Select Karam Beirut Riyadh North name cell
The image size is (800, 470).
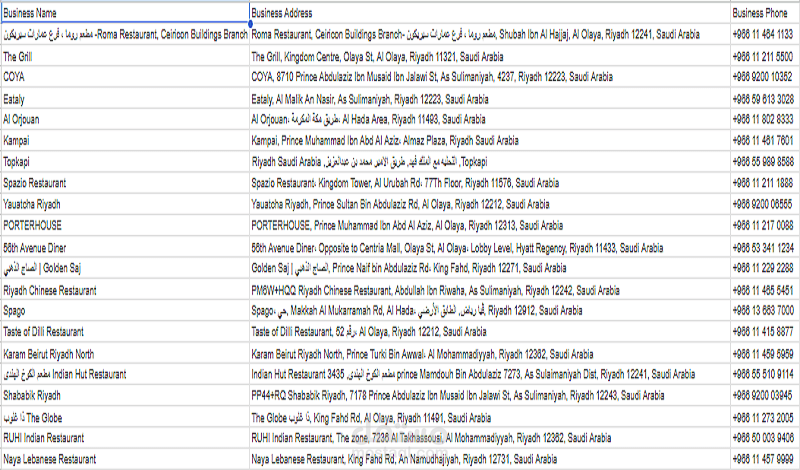pyautogui.click(x=125, y=354)
